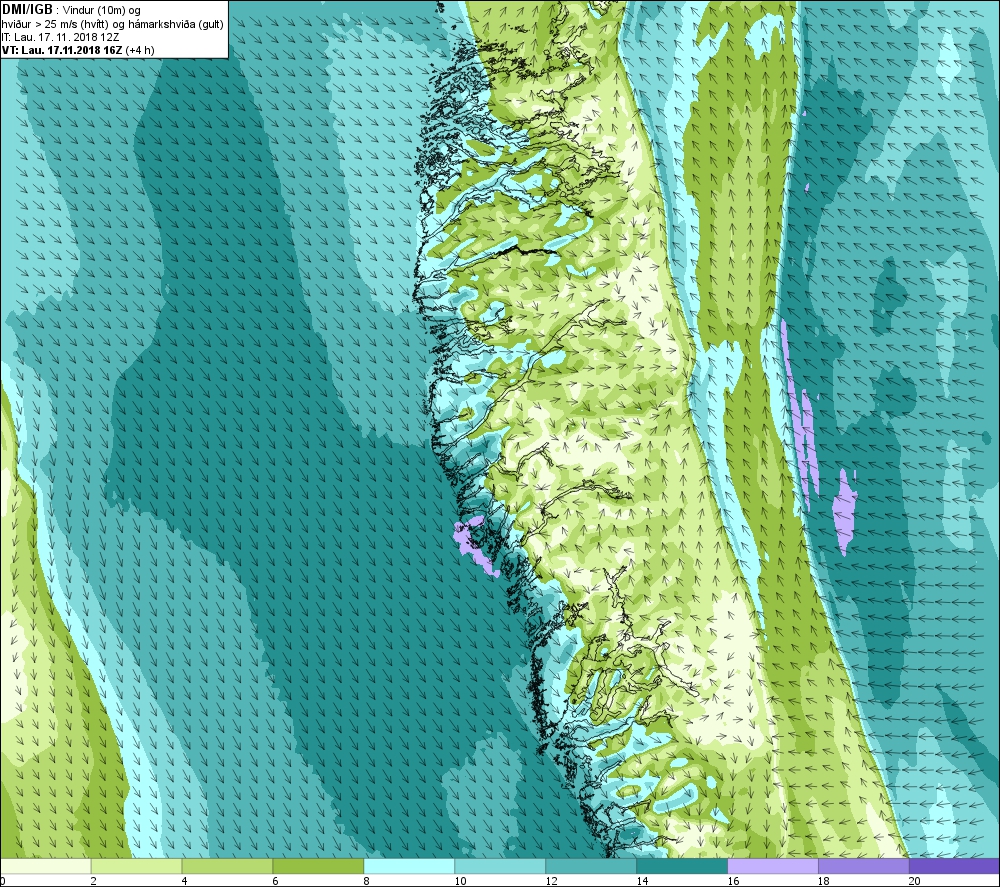
Task: Select the 6–8 m/s olive green swatch
Action: coord(318,866)
